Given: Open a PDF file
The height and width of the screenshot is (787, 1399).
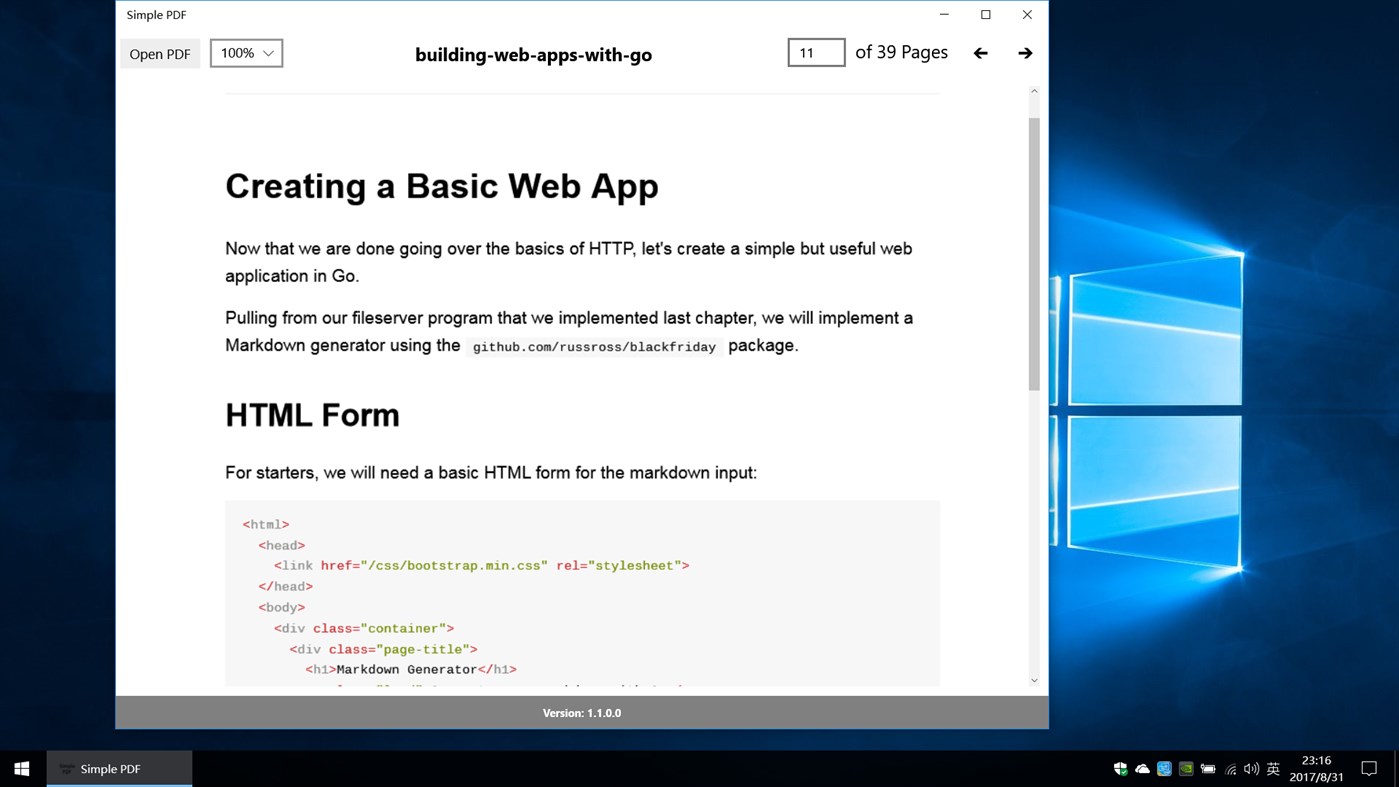Looking at the screenshot, I should (x=160, y=53).
